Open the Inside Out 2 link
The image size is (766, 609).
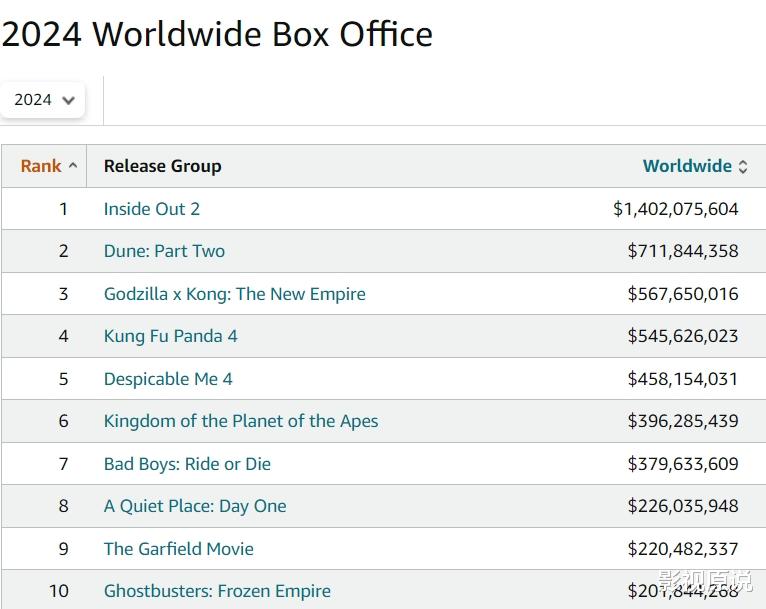(152, 209)
